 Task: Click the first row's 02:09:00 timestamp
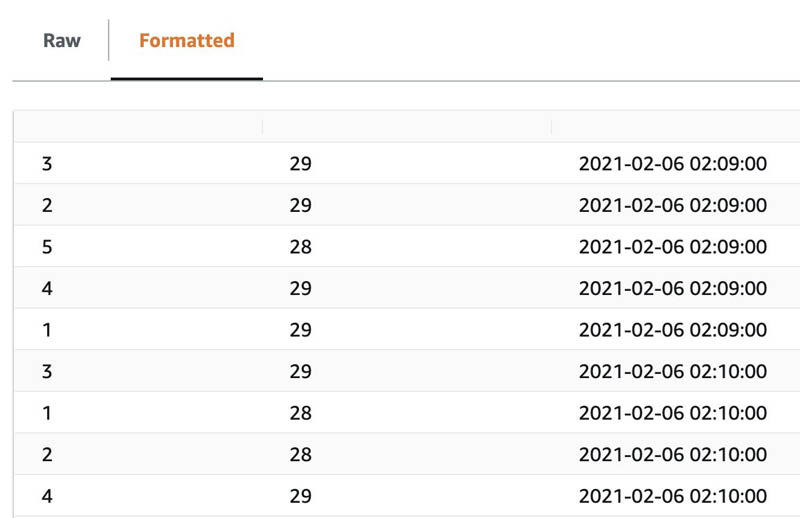(x=672, y=163)
